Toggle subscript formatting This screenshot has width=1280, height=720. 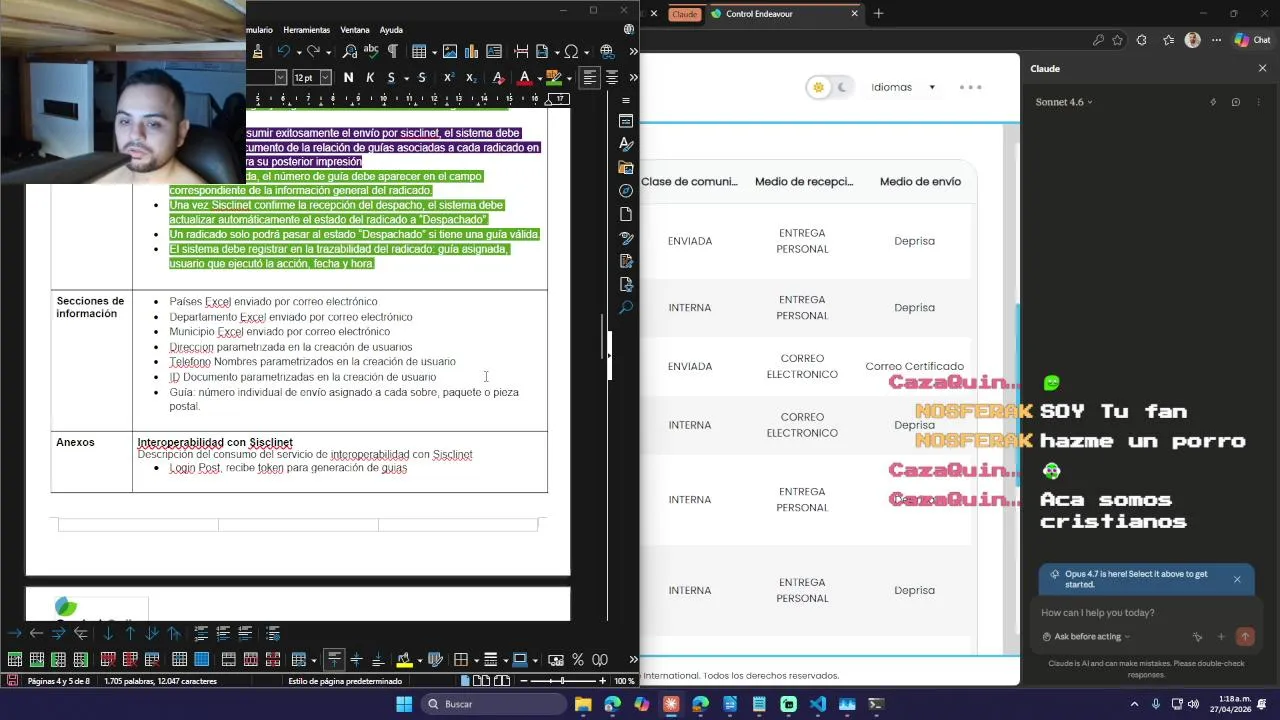point(471,78)
